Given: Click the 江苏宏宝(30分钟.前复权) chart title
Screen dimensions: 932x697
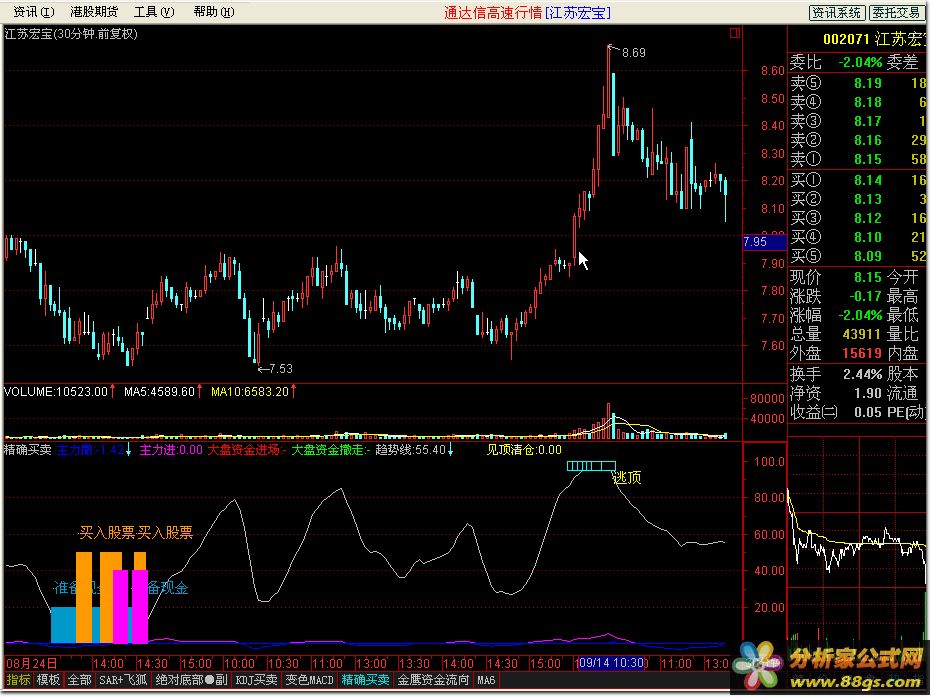Looking at the screenshot, I should 71,34.
